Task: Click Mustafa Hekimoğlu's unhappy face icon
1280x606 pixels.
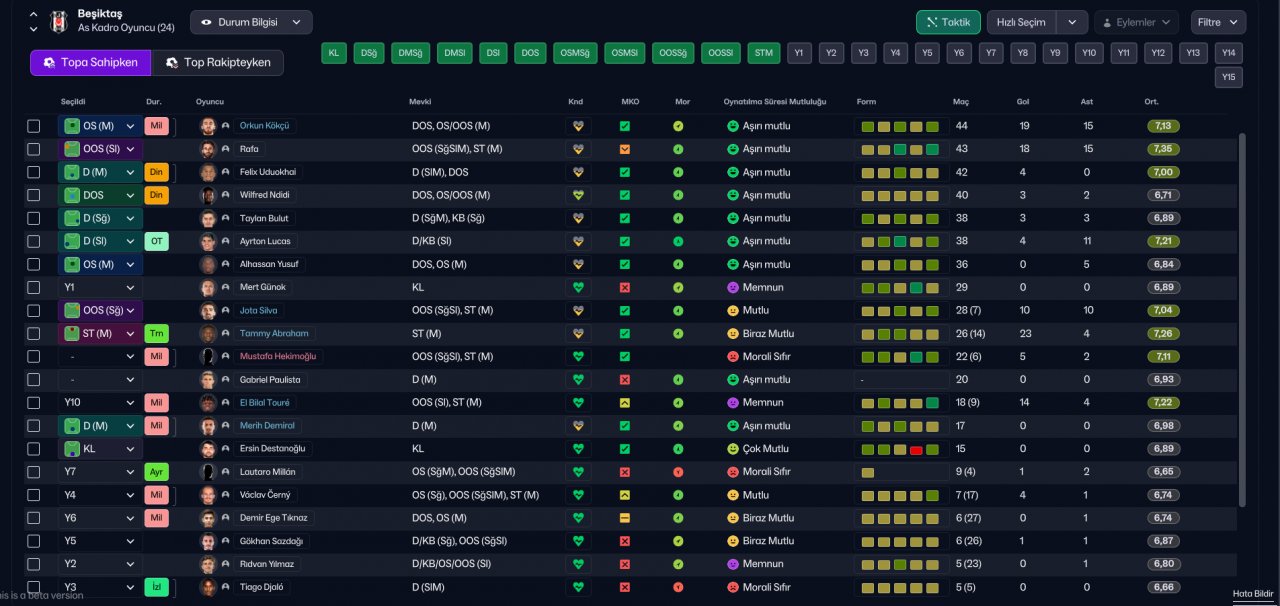Action: (x=732, y=356)
